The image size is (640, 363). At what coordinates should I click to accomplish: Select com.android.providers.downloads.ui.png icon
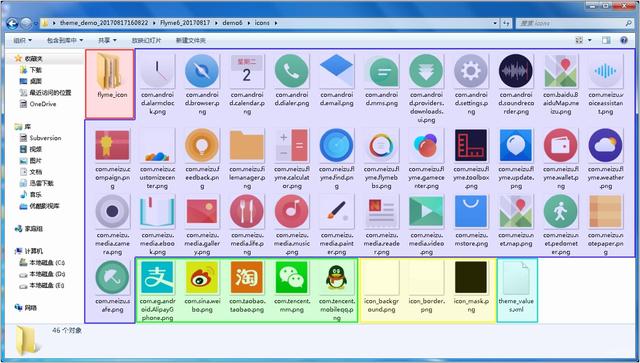pyautogui.click(x=426, y=71)
